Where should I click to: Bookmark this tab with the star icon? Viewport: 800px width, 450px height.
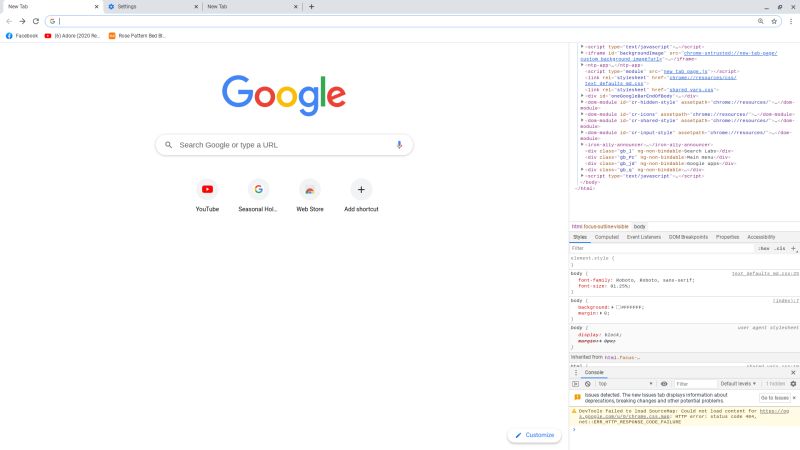tap(774, 21)
